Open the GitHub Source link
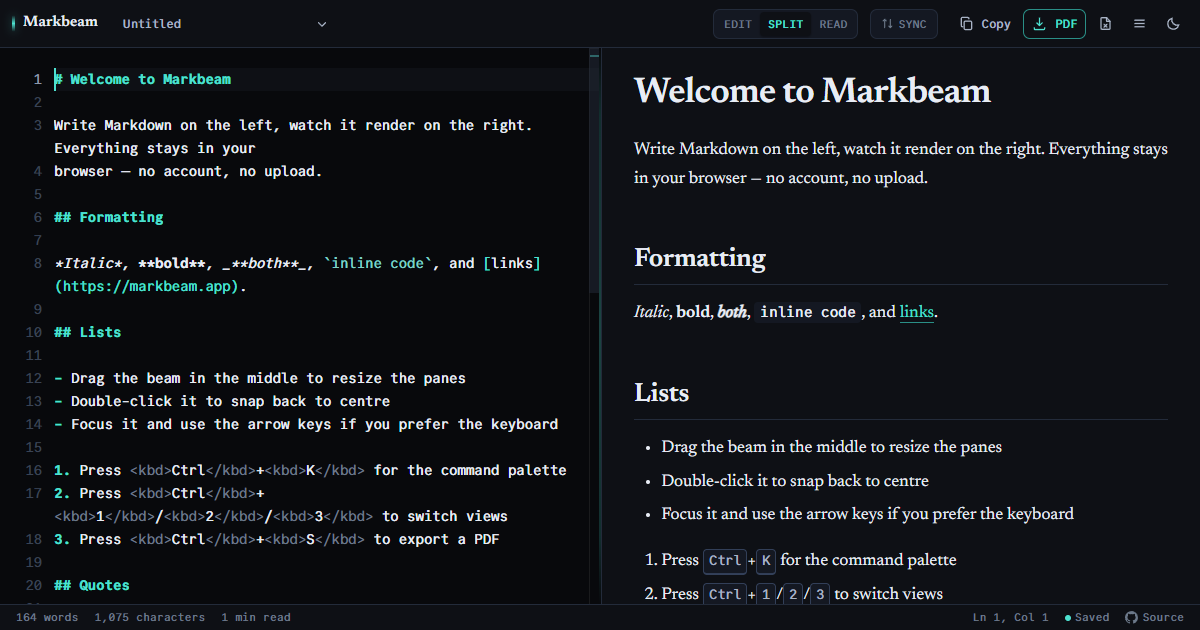Image resolution: width=1200 pixels, height=630 pixels. (x=1154, y=618)
